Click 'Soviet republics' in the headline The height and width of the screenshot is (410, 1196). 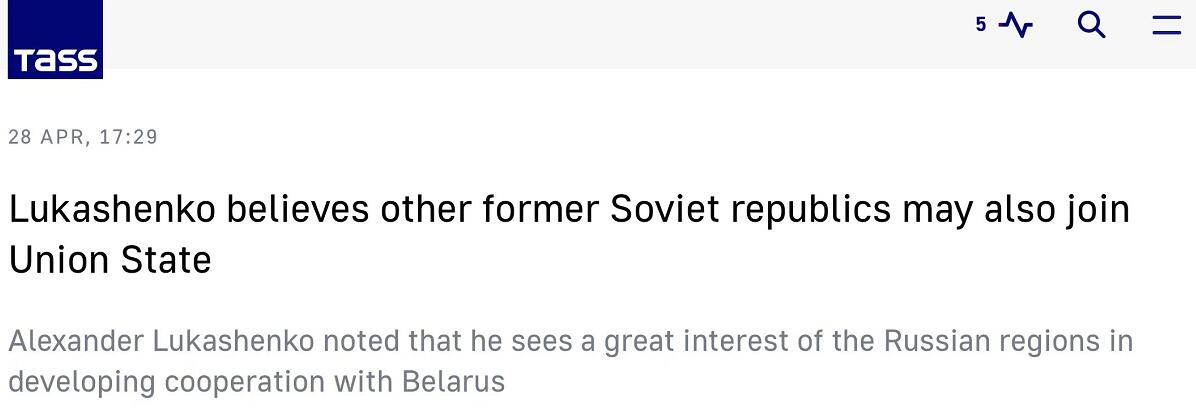point(750,210)
